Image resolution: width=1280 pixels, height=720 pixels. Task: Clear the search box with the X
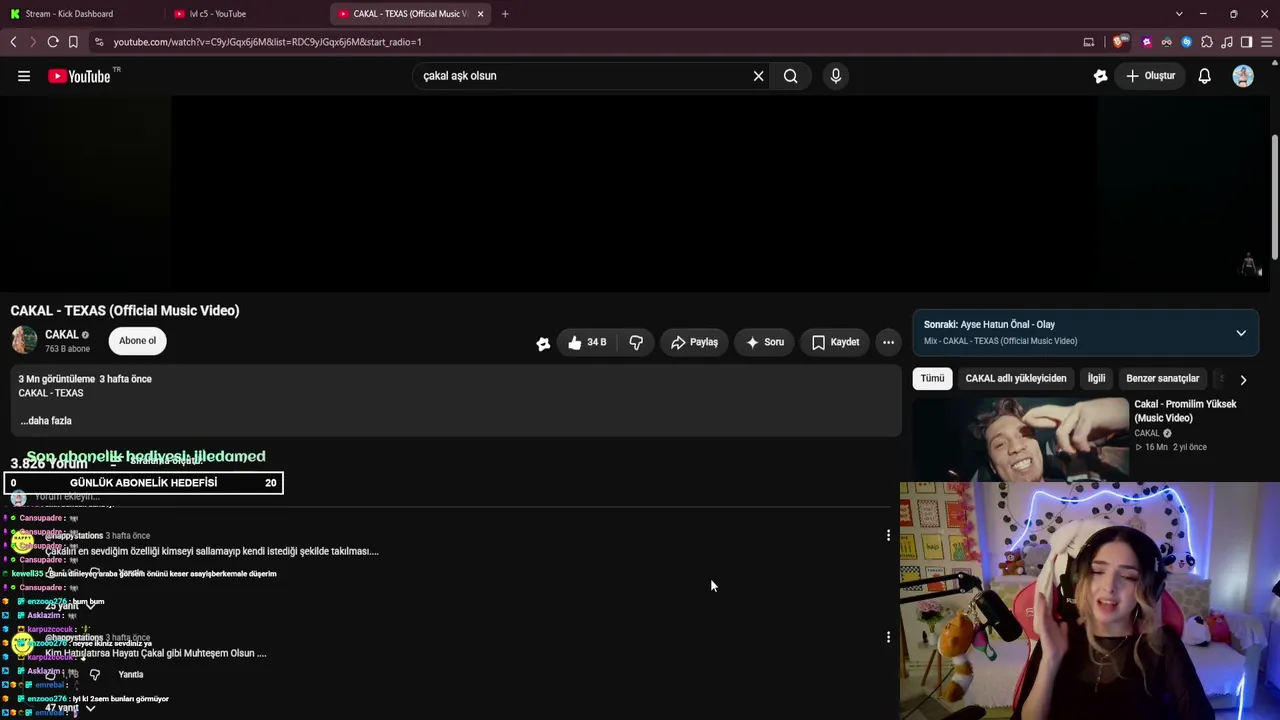click(x=758, y=76)
